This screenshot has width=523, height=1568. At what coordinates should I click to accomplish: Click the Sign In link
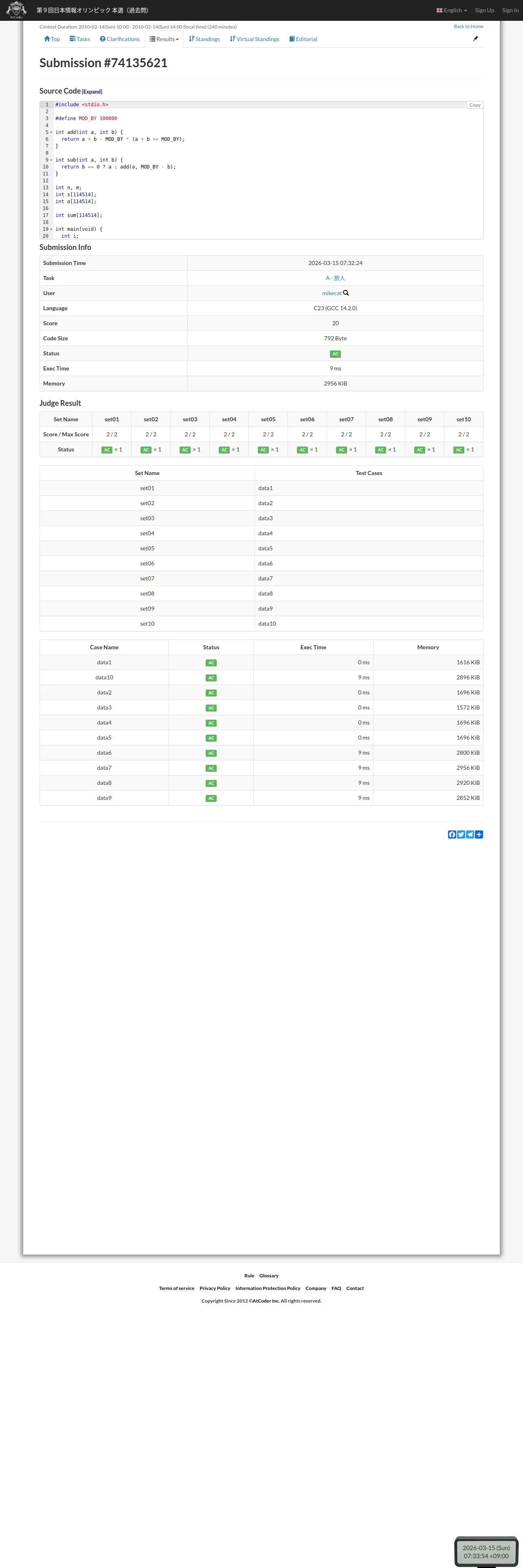point(510,10)
